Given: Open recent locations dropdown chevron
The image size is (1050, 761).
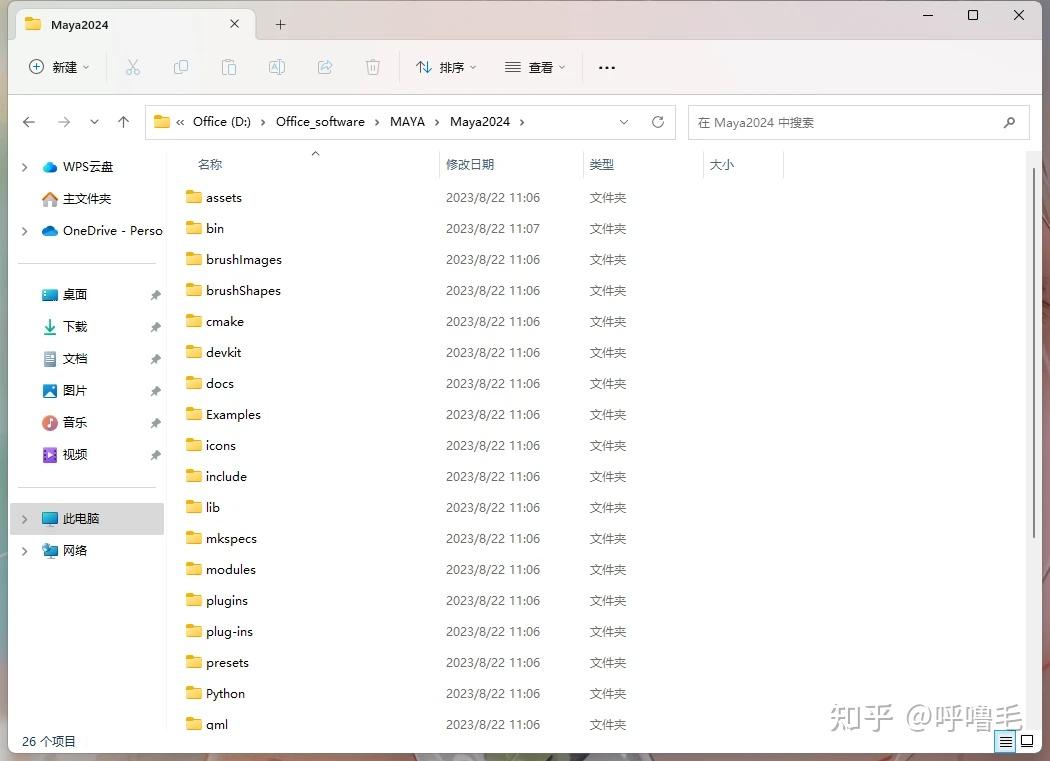Looking at the screenshot, I should (94, 122).
